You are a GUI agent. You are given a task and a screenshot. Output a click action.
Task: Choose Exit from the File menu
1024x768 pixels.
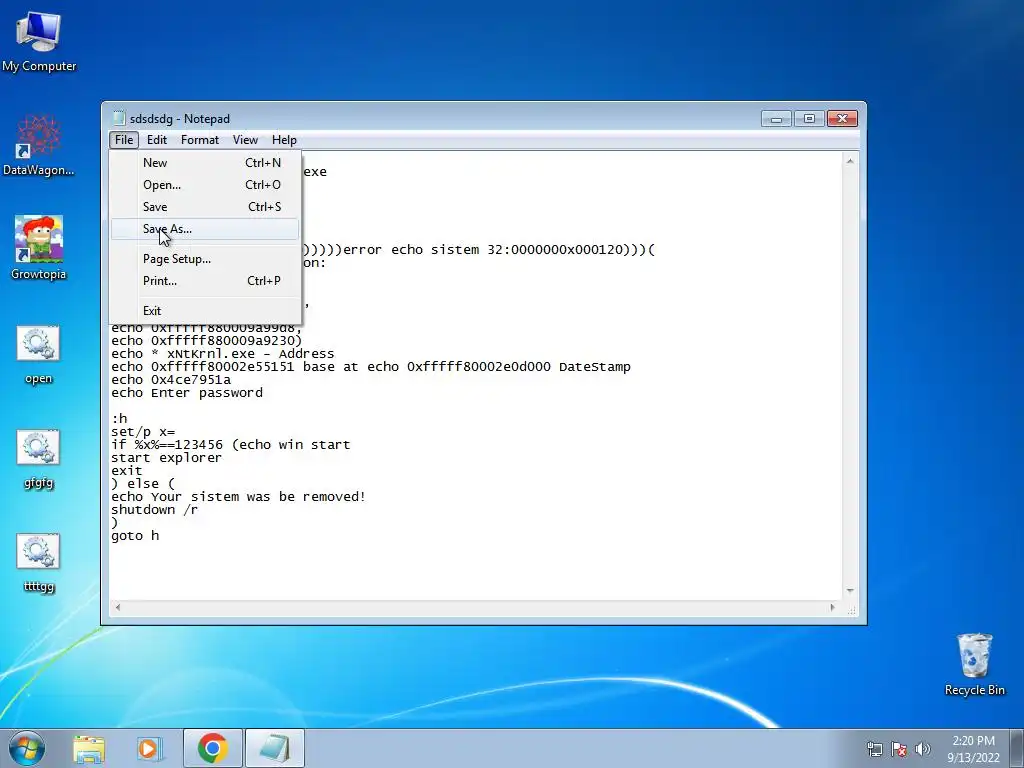(206, 311)
